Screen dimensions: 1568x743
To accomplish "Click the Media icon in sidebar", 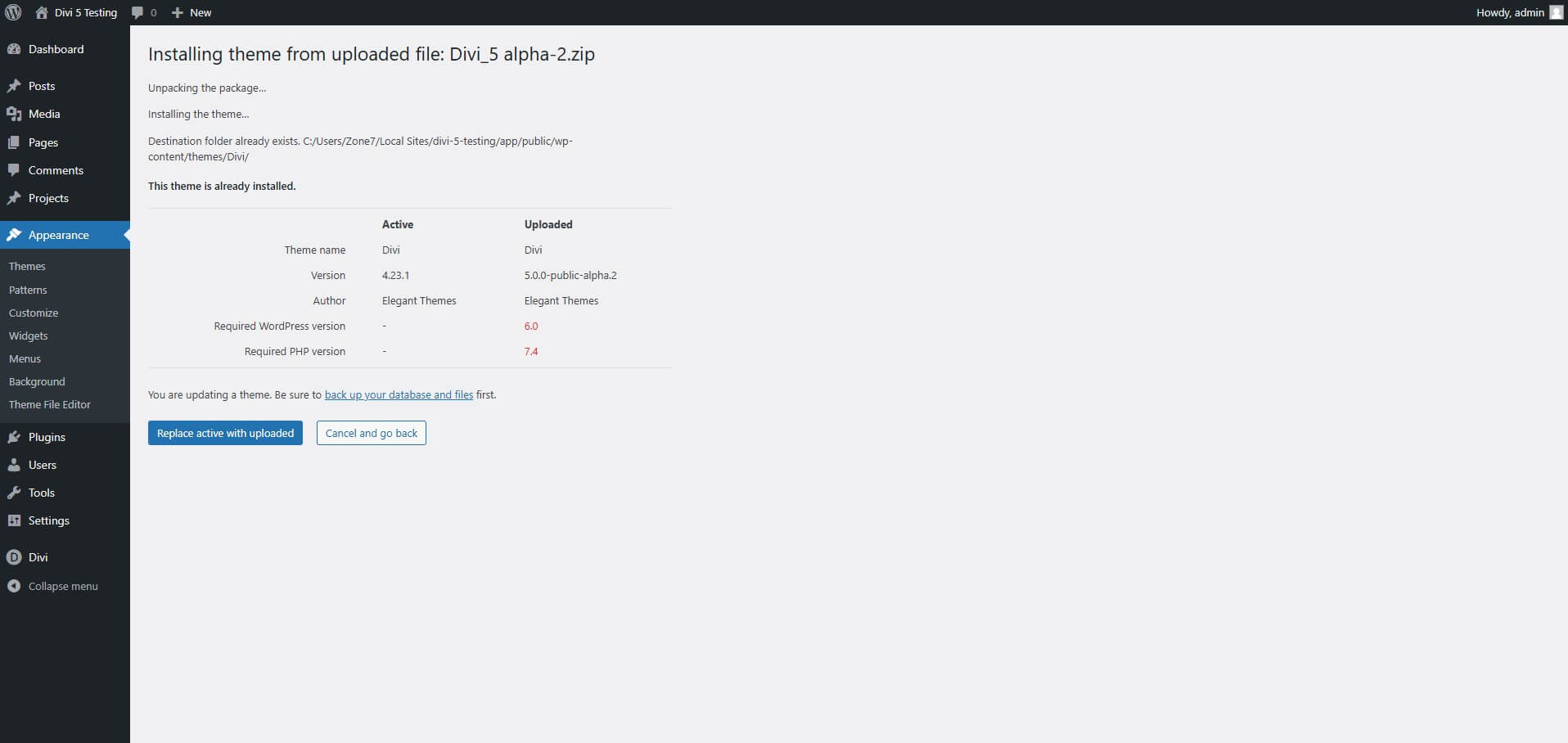I will pyautogui.click(x=14, y=114).
